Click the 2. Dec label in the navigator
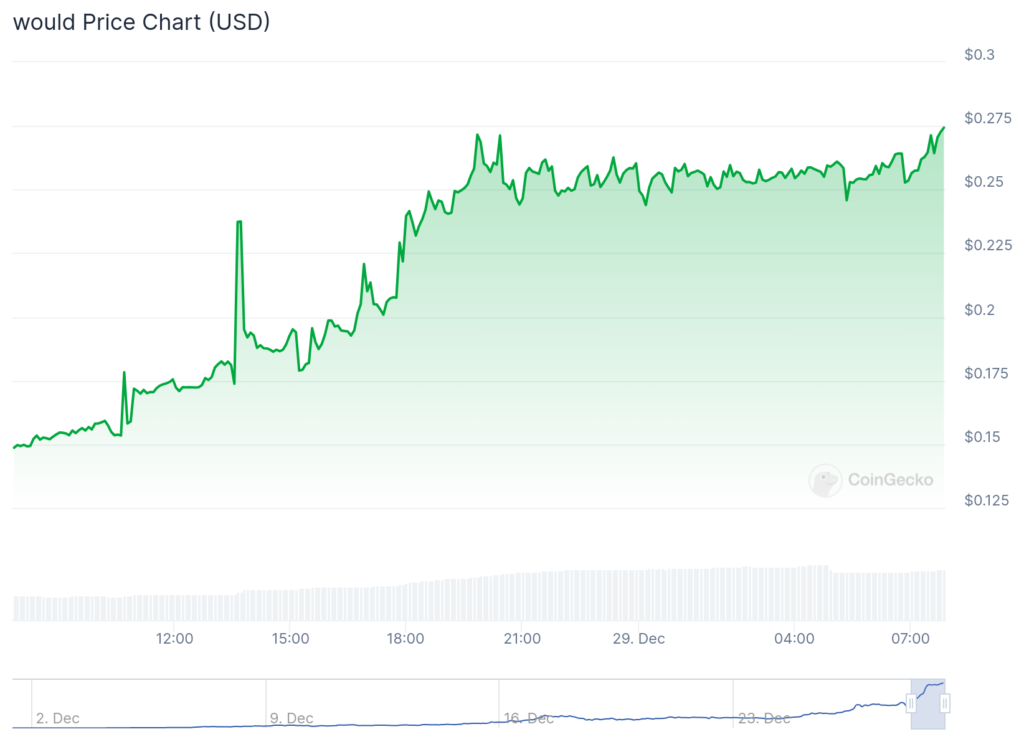The height and width of the screenshot is (747, 1024). click(58, 718)
